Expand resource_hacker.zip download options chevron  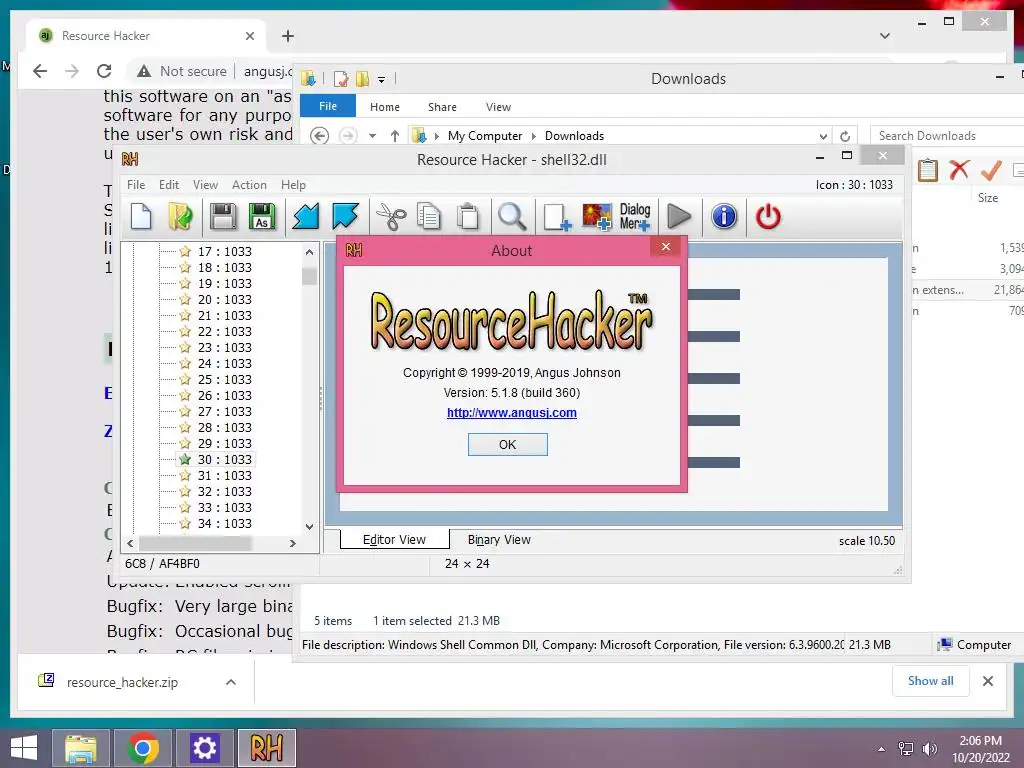pos(231,682)
